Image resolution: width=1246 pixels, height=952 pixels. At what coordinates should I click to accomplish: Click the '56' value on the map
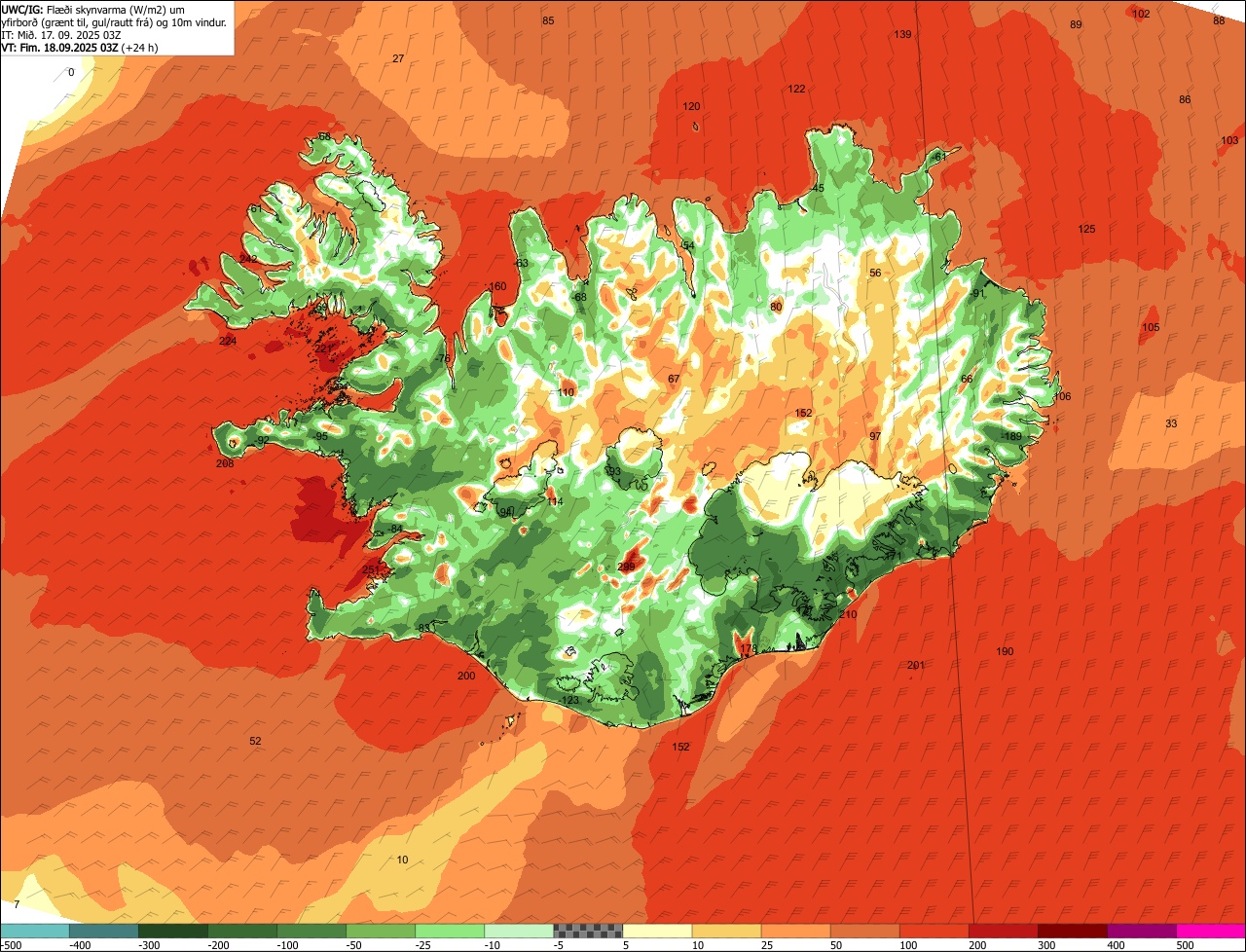coord(875,273)
